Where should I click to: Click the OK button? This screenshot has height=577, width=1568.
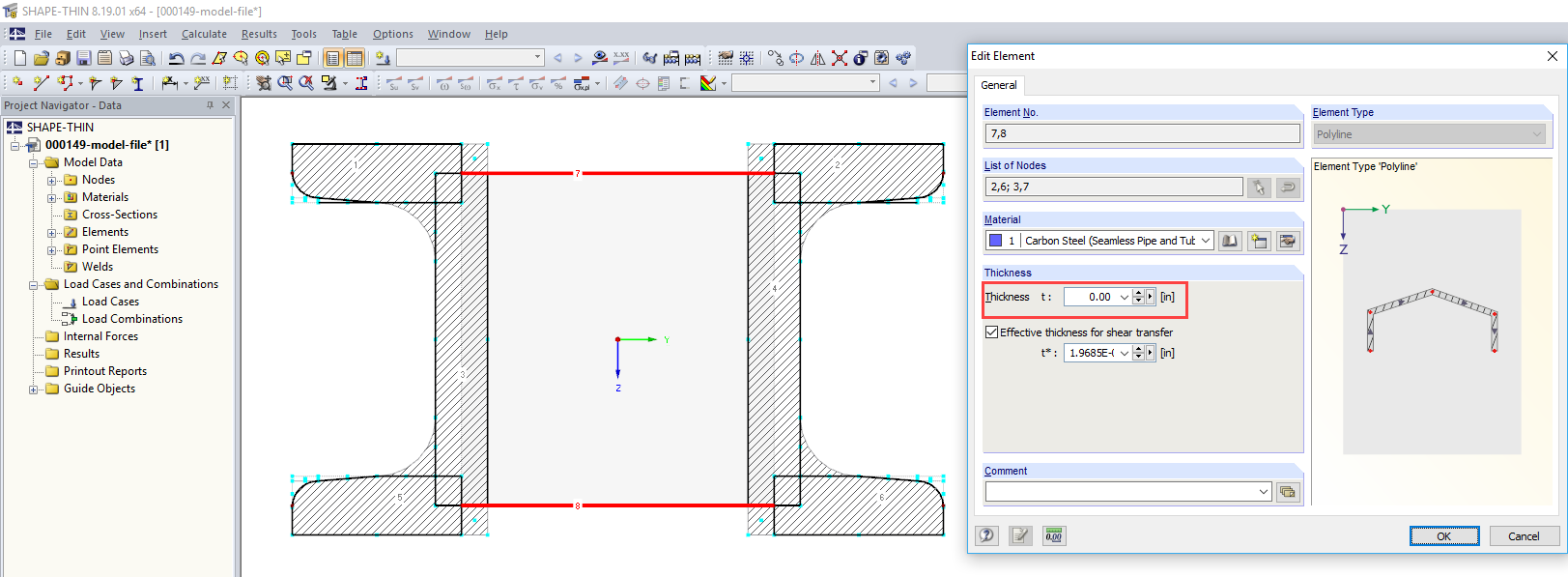pos(1443,536)
